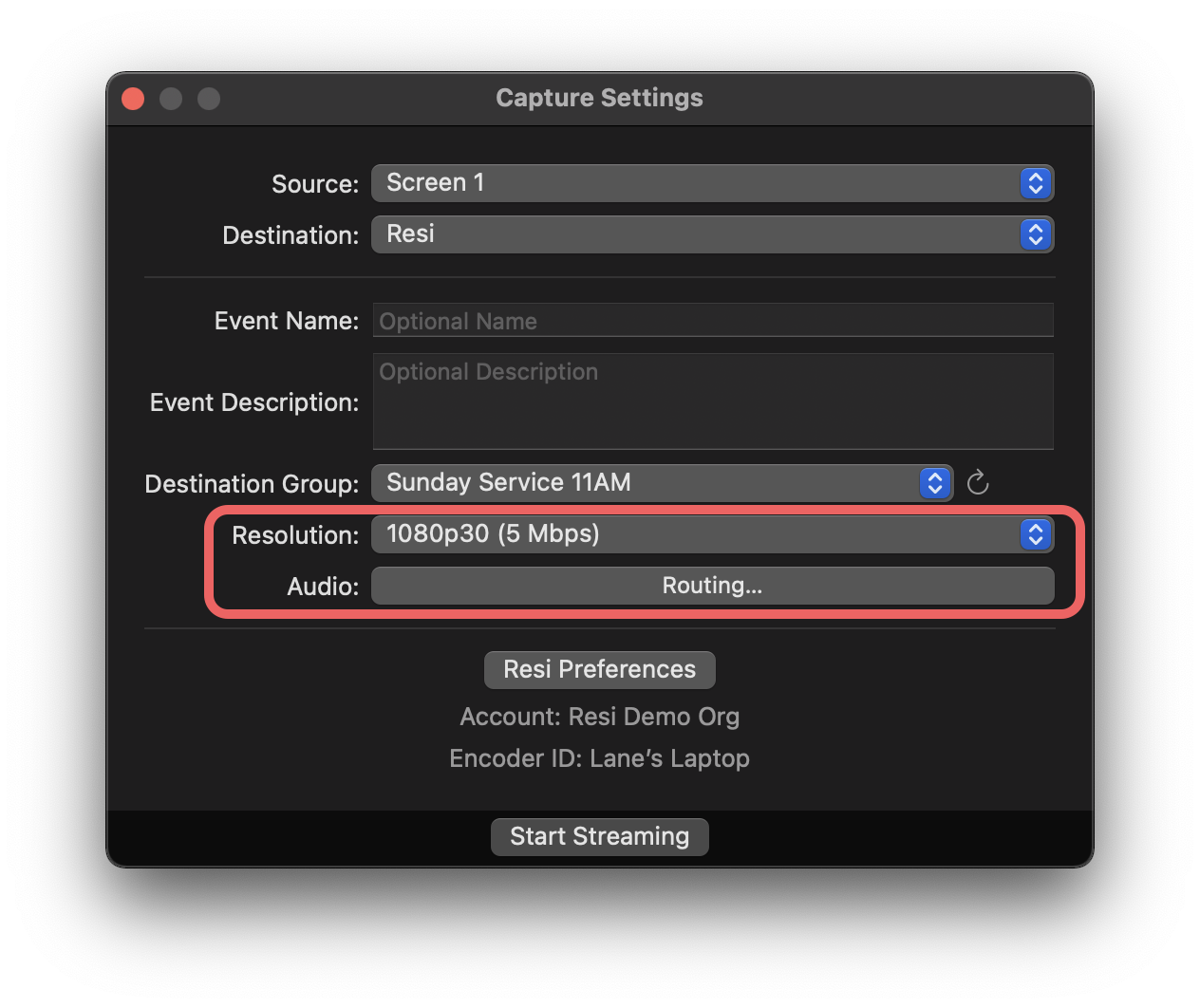Screen dimensions: 1200x1008
Task: Open the audio Routing dialog
Action: click(712, 585)
